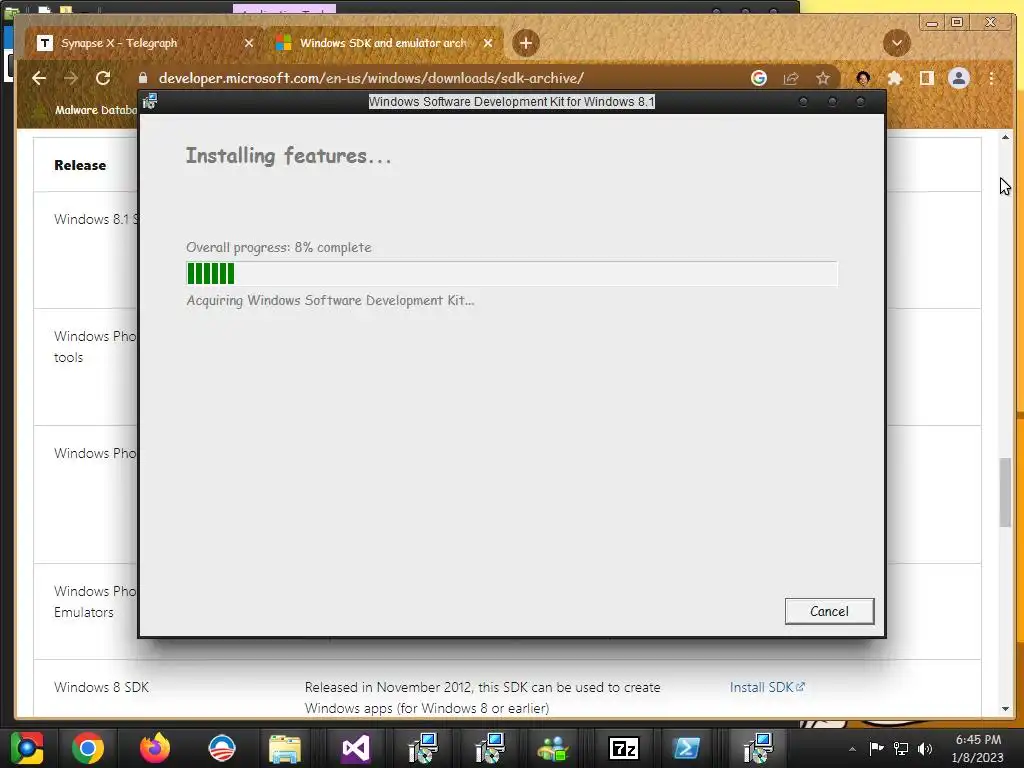This screenshot has height=768, width=1024.
Task: Click the SDK installer title bar icon
Action: pyautogui.click(x=150, y=101)
